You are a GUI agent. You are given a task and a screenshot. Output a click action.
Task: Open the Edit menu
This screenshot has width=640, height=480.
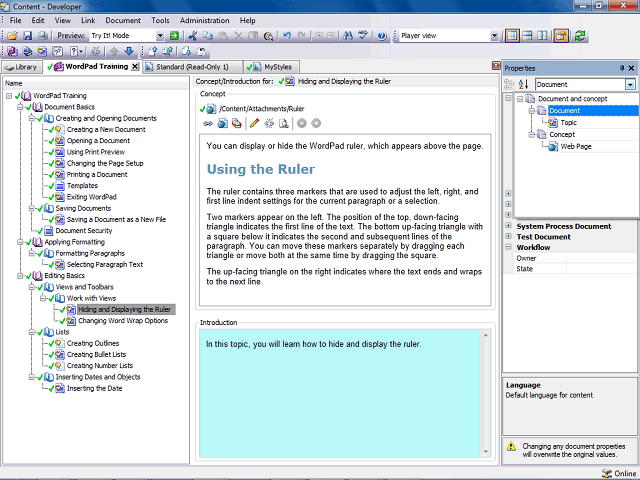pyautogui.click(x=38, y=20)
